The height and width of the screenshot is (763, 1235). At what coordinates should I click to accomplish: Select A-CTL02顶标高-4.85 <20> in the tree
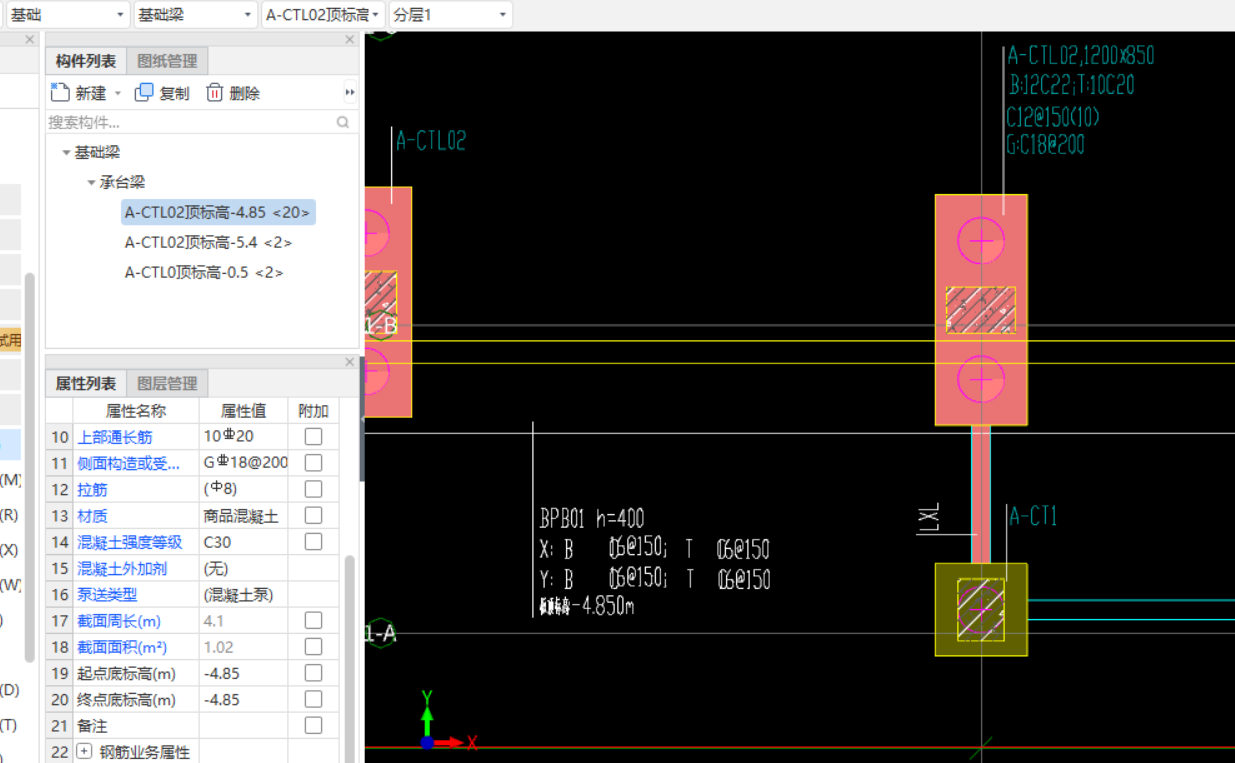(219, 212)
